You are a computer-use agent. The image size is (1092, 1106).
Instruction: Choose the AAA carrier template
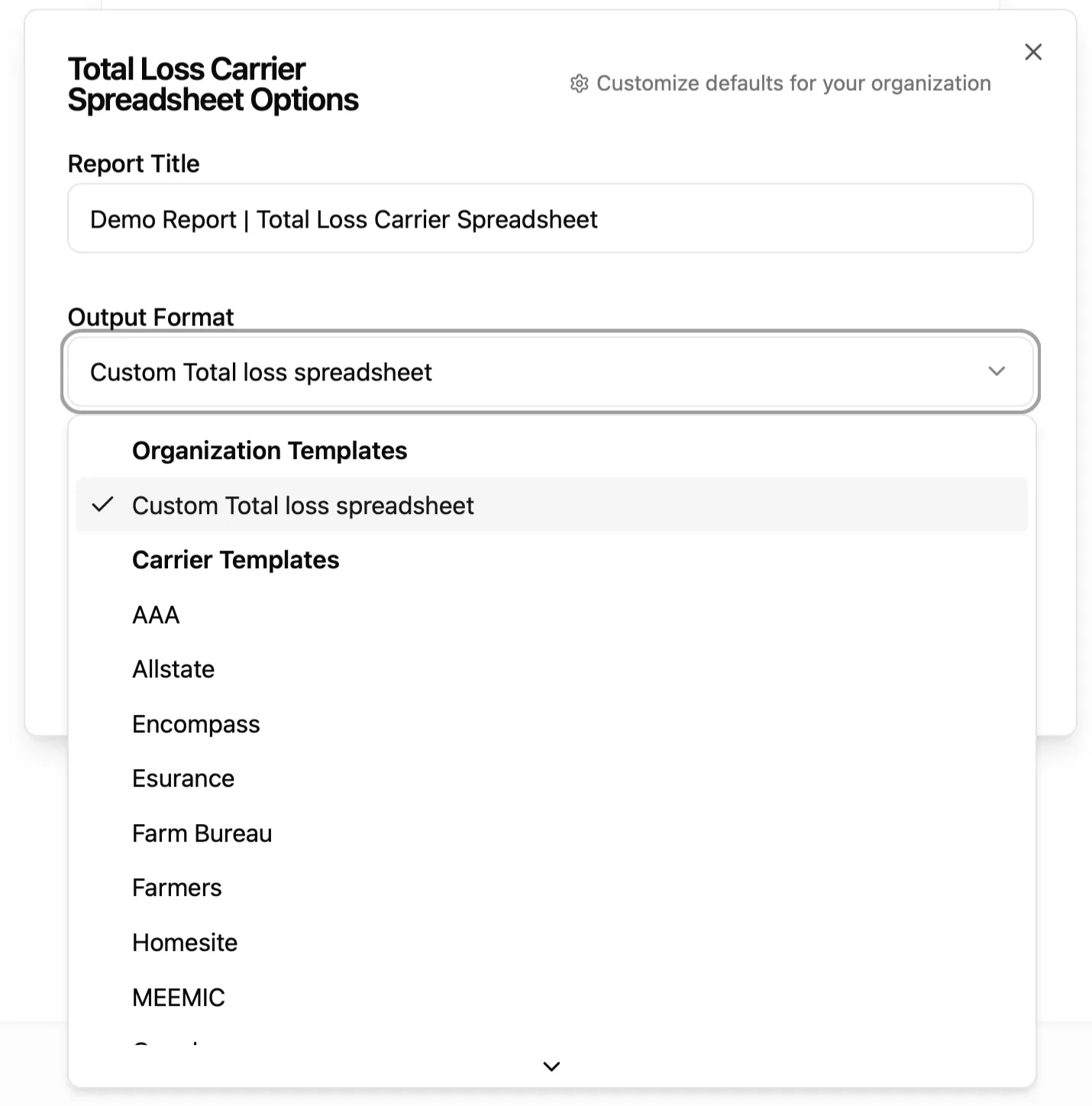pyautogui.click(x=551, y=615)
